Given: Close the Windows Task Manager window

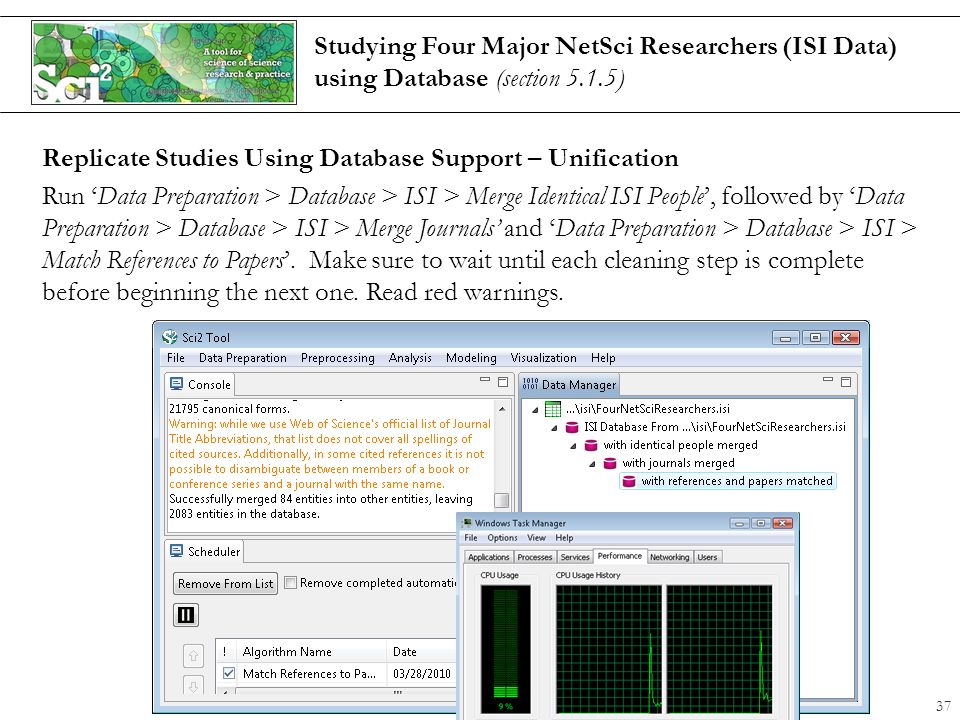Looking at the screenshot, I should (x=782, y=523).
